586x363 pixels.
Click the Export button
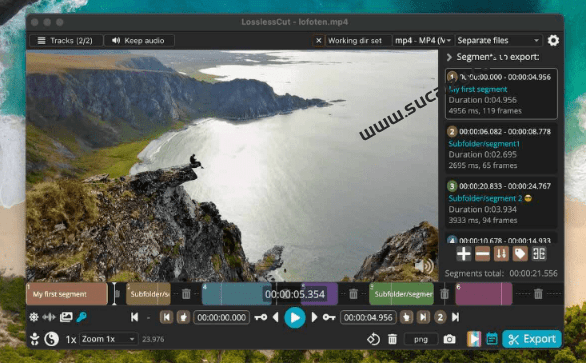(x=532, y=339)
